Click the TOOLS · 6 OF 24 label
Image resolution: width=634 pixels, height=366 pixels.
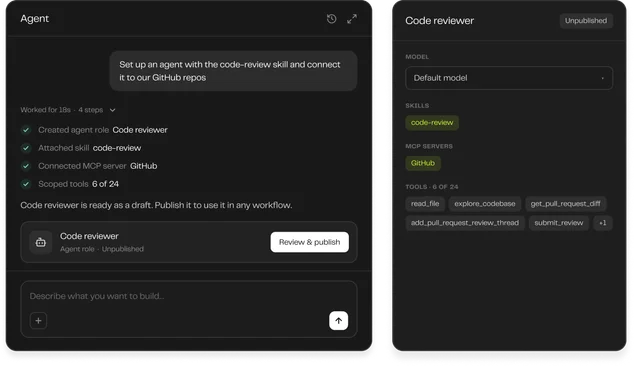431,187
